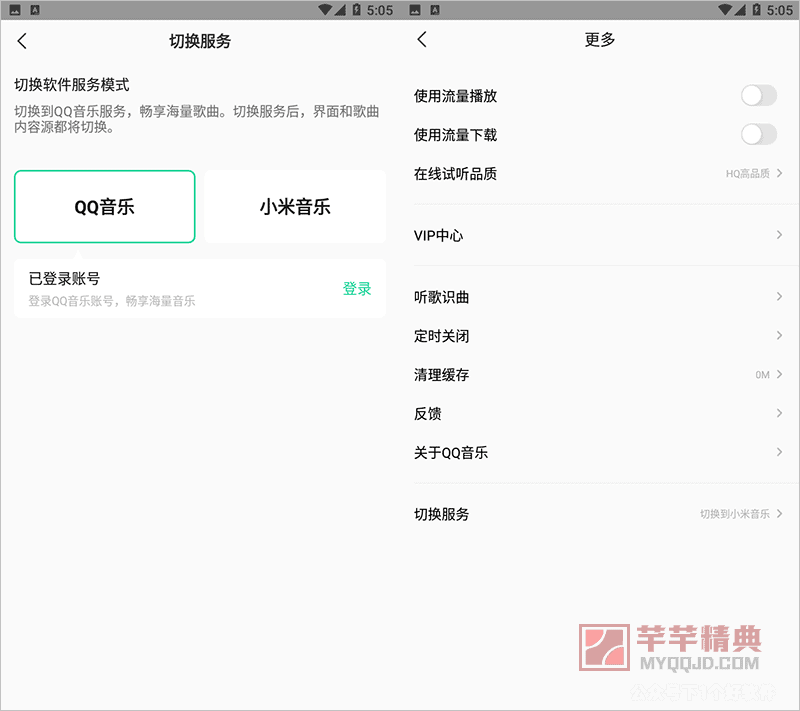This screenshot has width=800, height=711.
Task: Click the 更多 page title
Action: coord(600,39)
